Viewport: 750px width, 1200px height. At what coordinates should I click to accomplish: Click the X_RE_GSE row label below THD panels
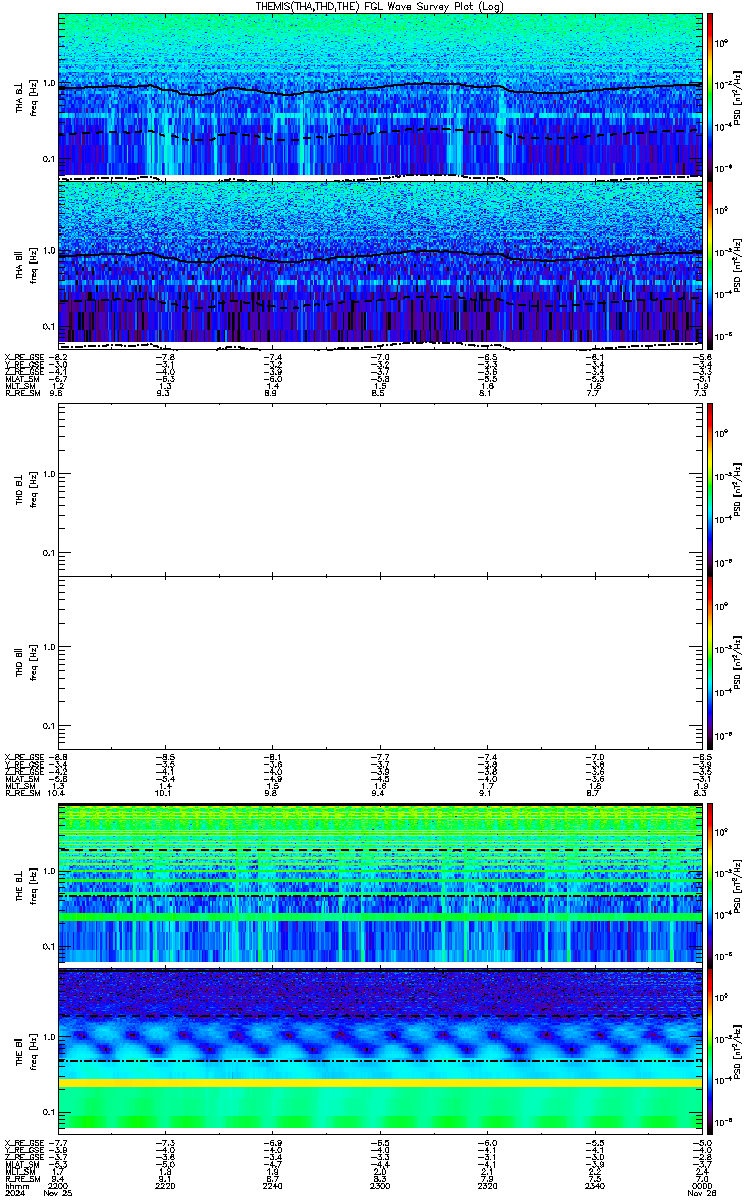tap(22, 756)
